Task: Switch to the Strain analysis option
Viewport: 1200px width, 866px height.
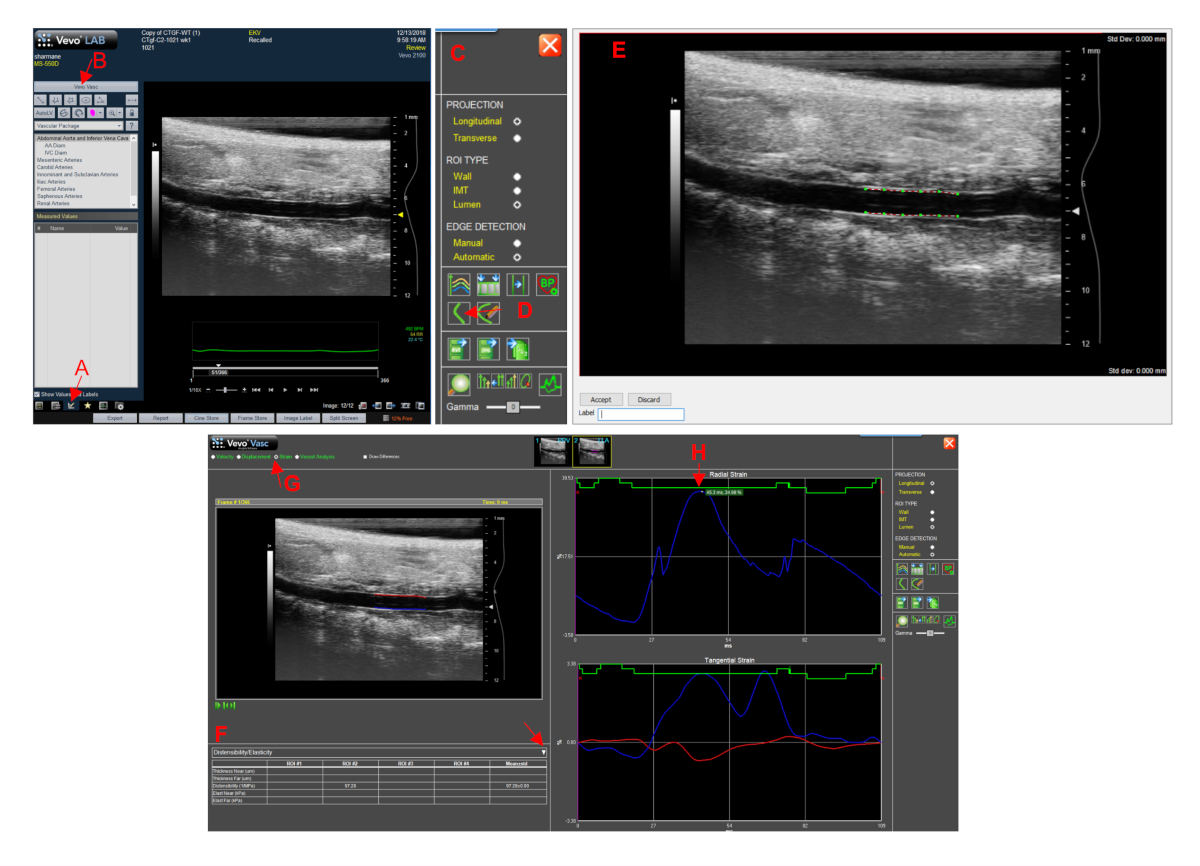Action: click(x=277, y=457)
